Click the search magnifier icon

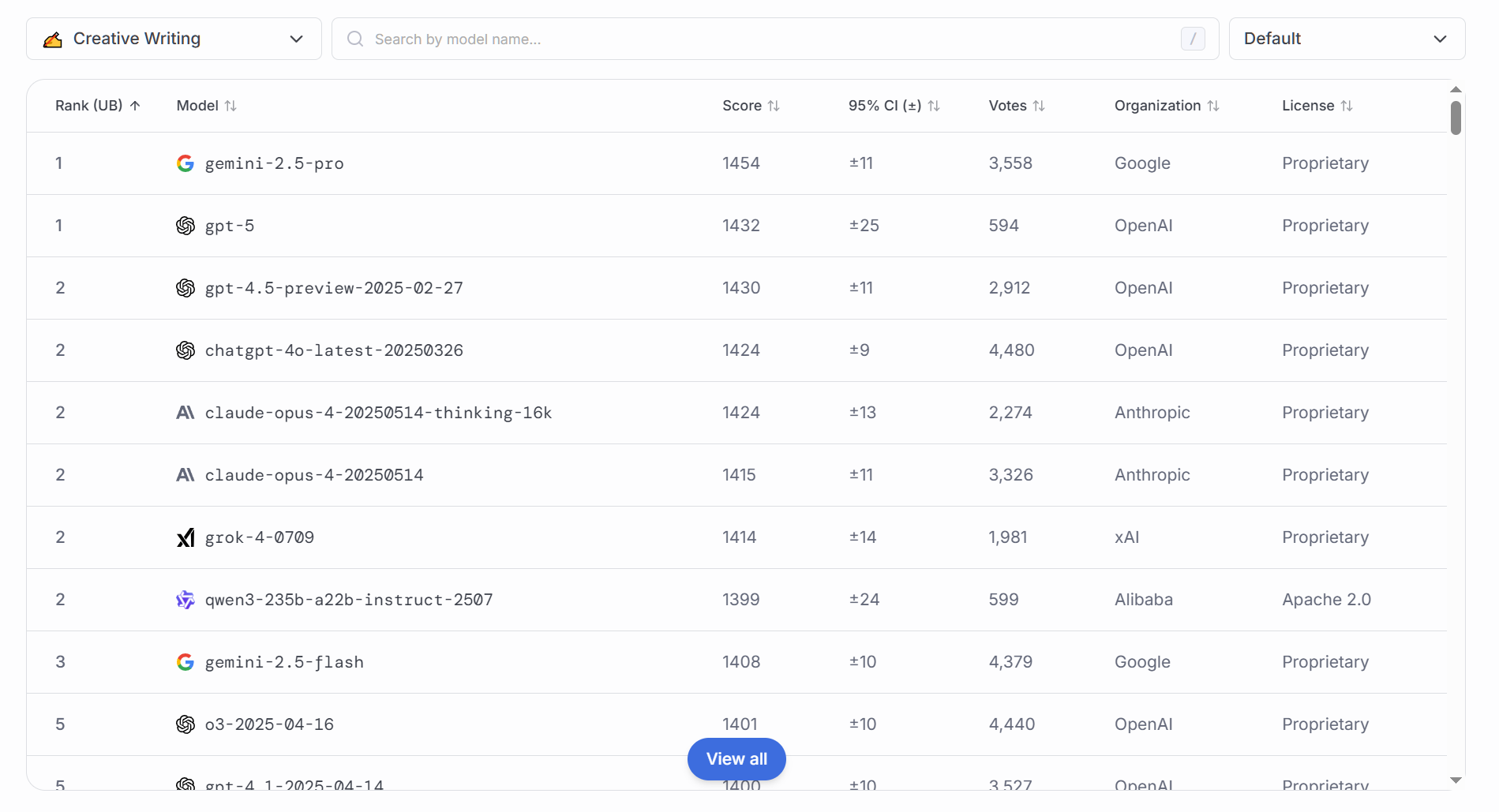point(355,39)
